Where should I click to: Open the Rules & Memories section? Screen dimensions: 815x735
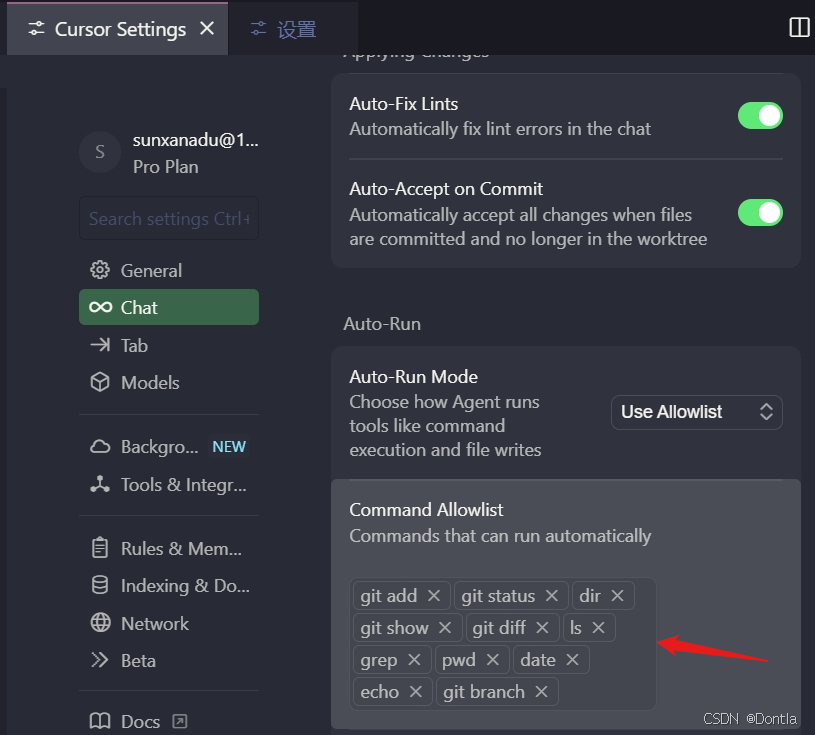pyautogui.click(x=169, y=548)
